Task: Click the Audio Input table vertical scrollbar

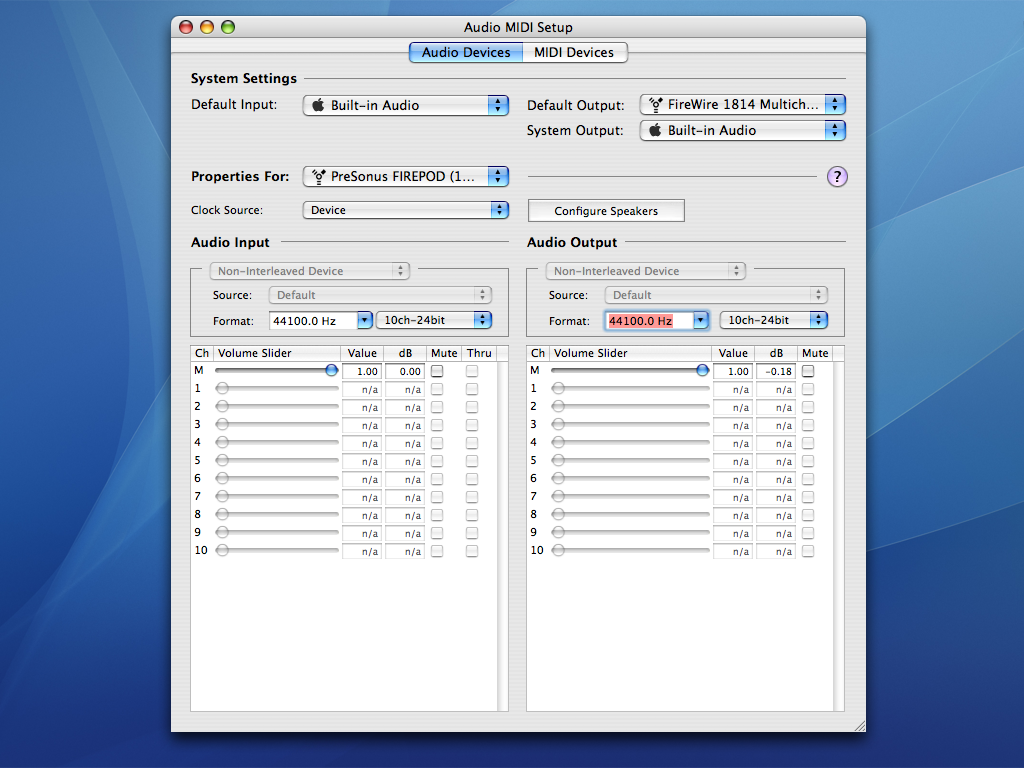Action: (503, 536)
